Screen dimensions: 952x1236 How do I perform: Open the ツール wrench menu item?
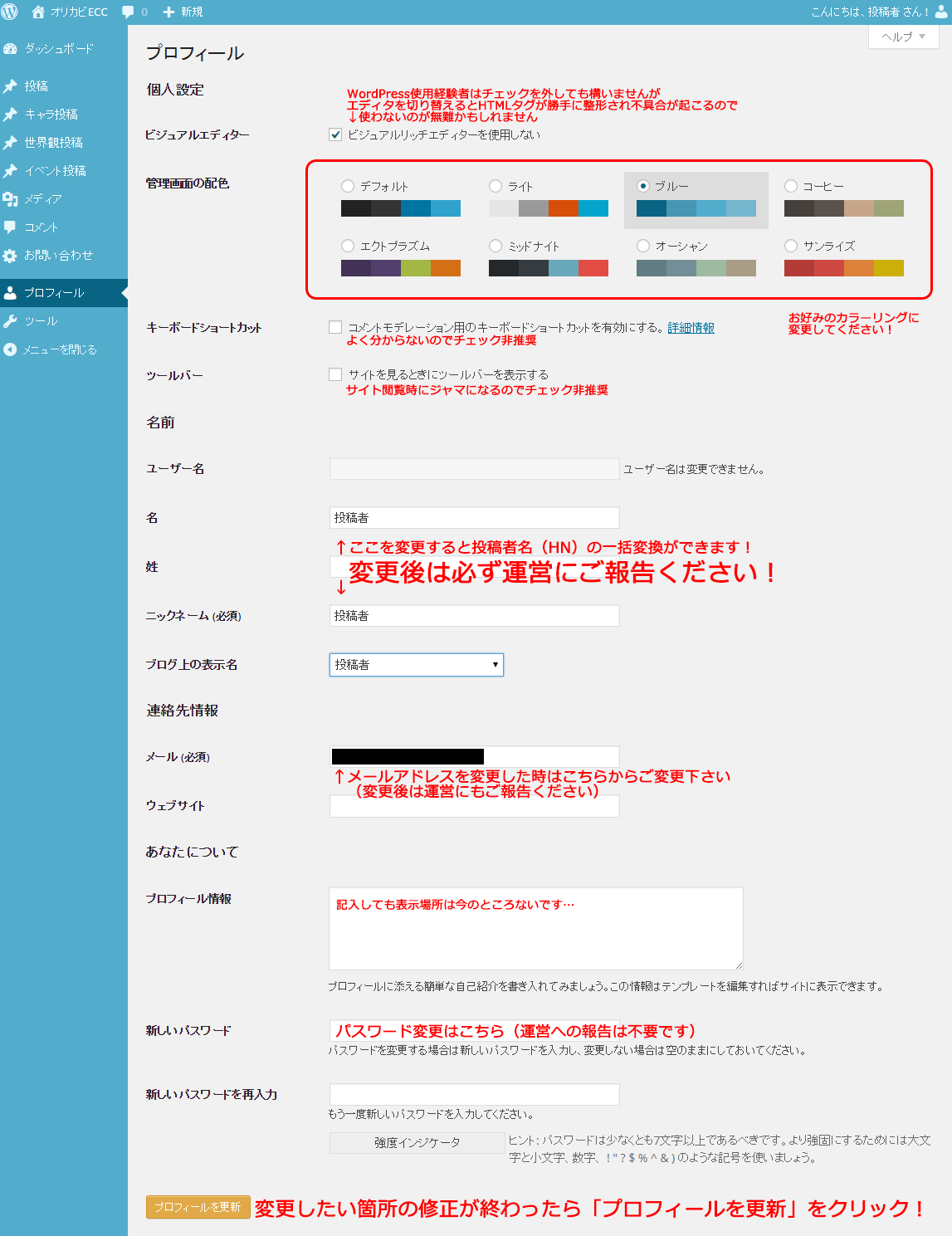tap(41, 321)
